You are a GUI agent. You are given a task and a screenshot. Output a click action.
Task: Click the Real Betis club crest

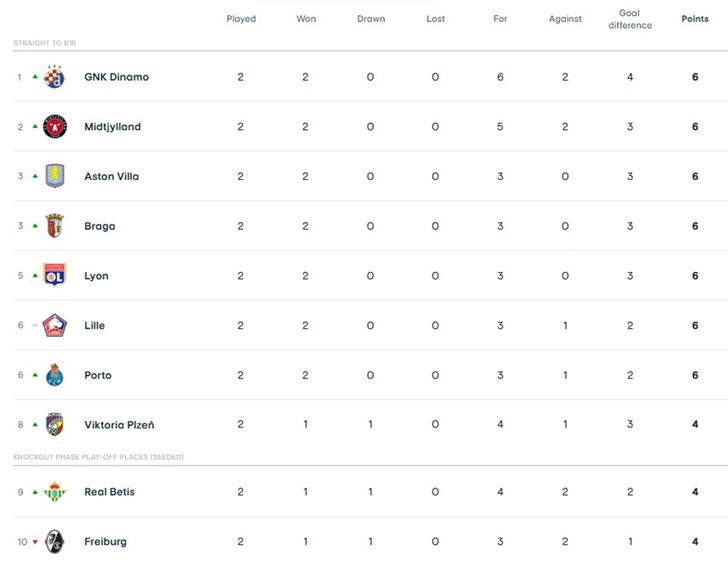coord(55,492)
